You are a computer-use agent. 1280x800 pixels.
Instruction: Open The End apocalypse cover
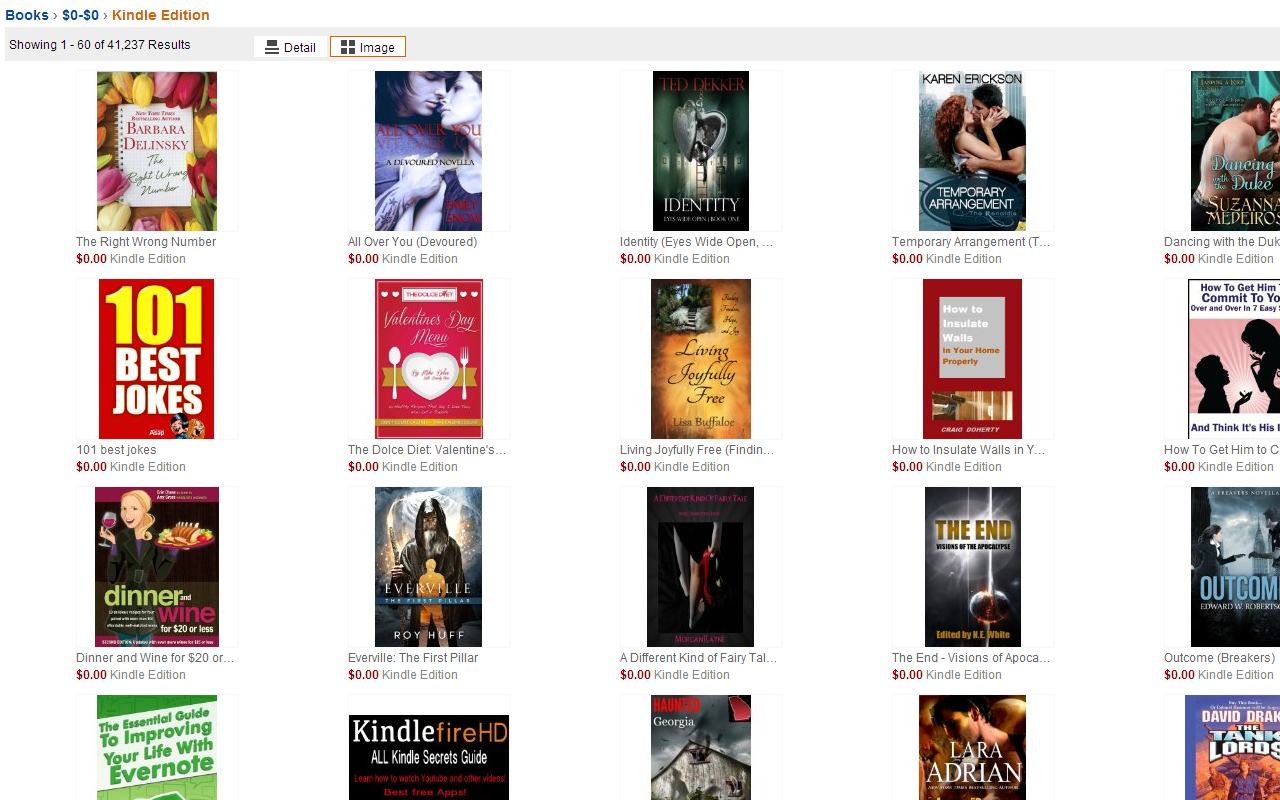click(972, 567)
